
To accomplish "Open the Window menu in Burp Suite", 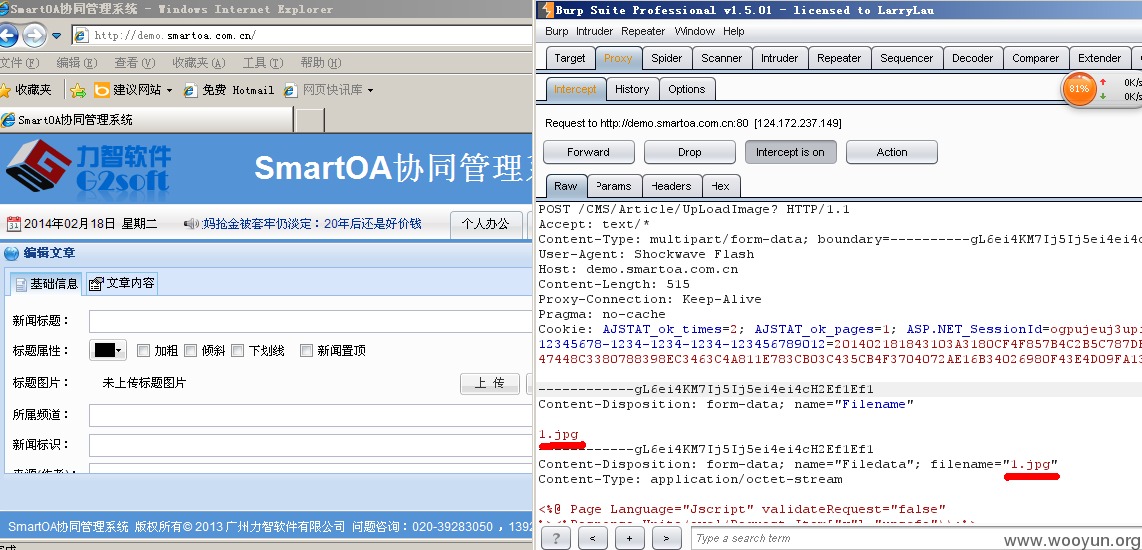I will (x=695, y=31).
